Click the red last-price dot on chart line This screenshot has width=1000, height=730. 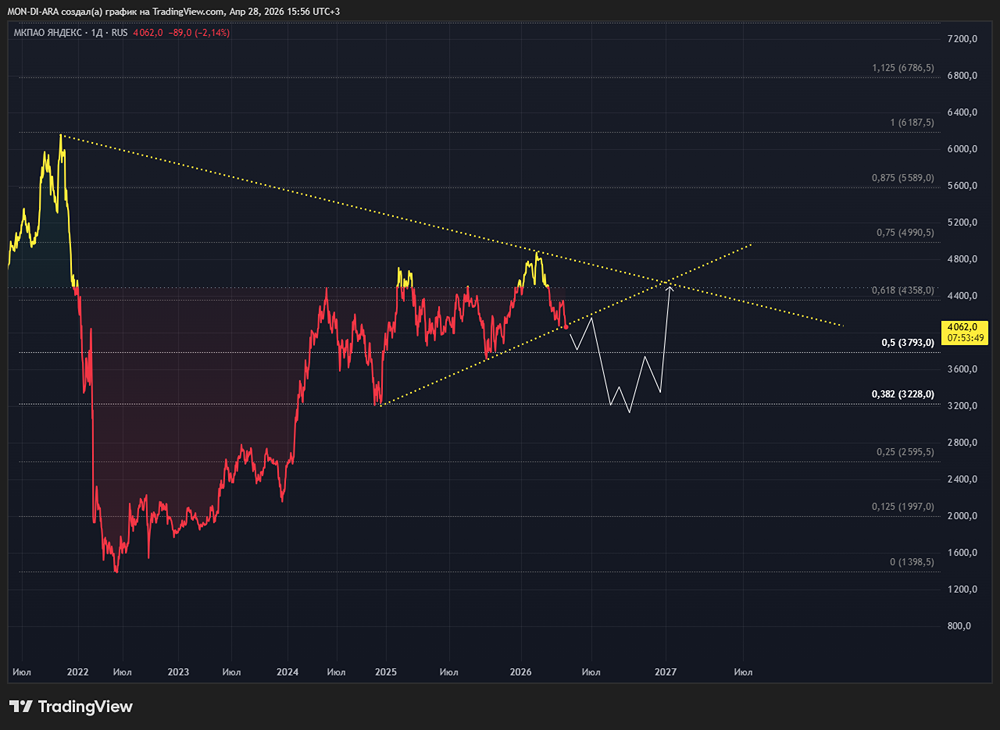point(566,327)
